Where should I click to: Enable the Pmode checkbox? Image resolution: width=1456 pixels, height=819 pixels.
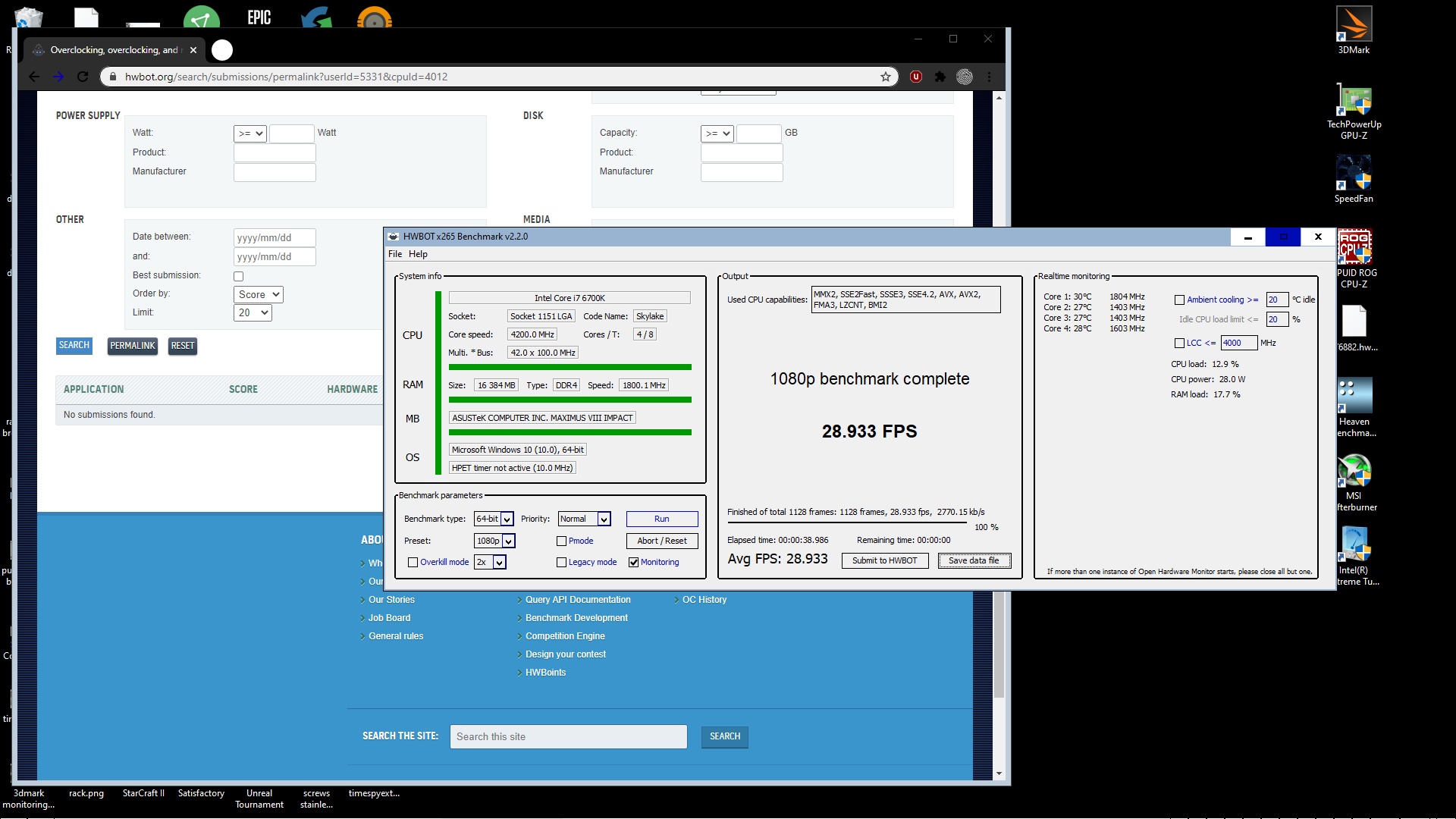(562, 541)
